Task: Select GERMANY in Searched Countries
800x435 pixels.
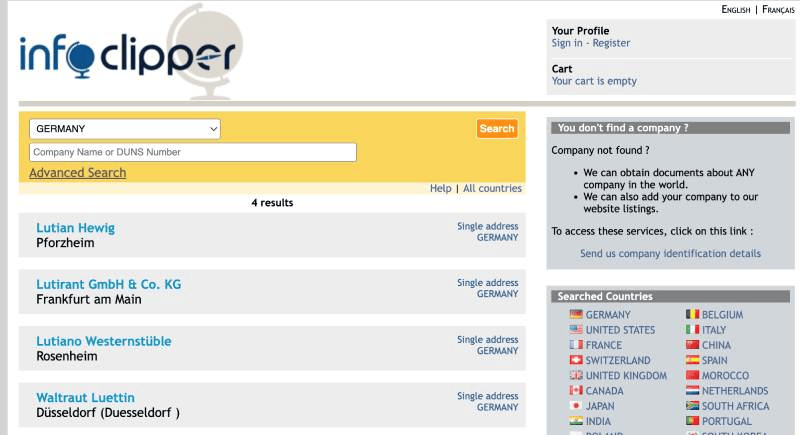Action: tap(608, 315)
